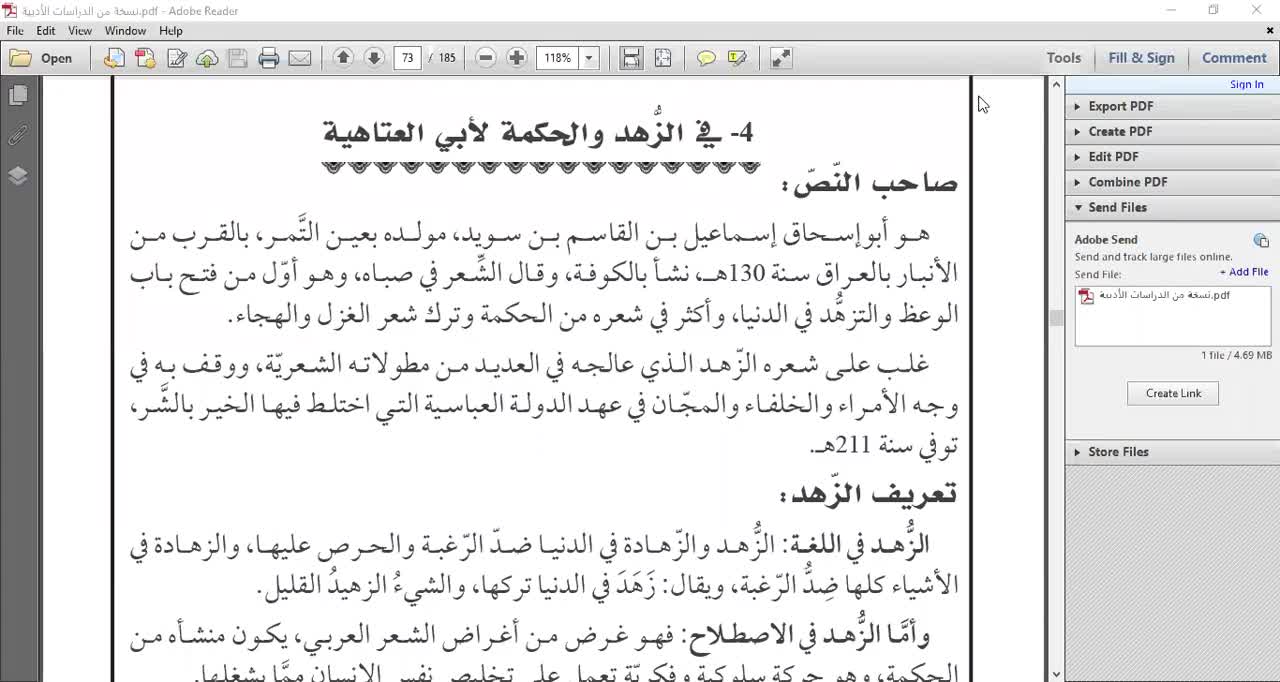Add a sticky note comment
This screenshot has height=682, width=1280.
[706, 58]
